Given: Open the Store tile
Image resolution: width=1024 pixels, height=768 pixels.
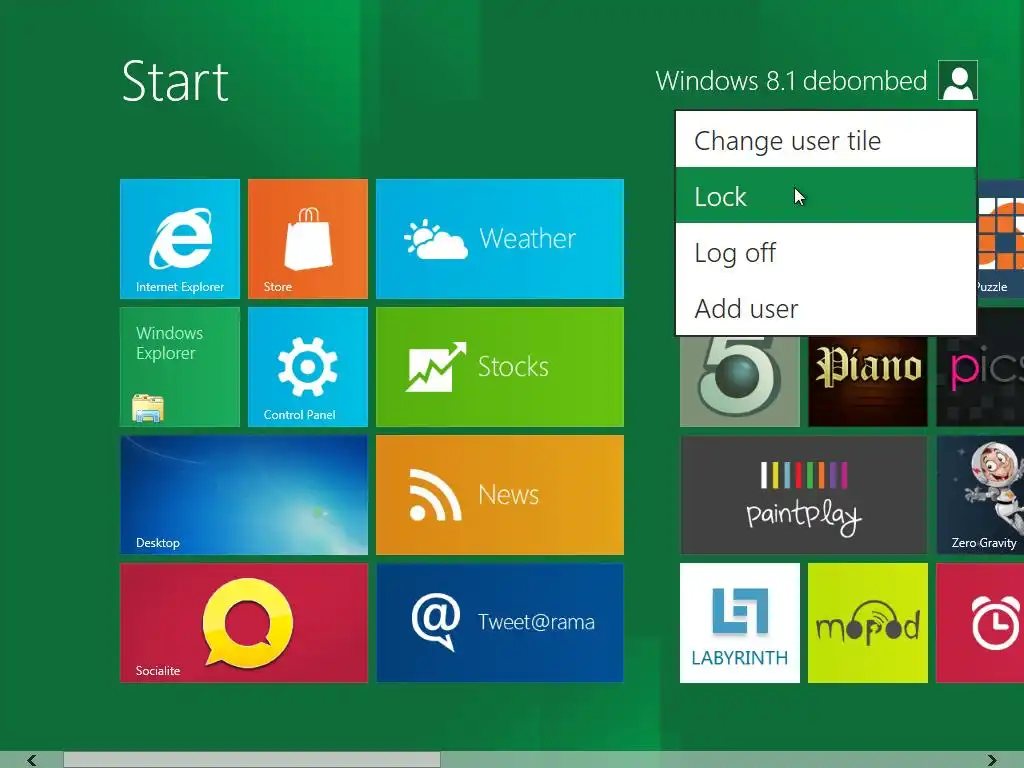Looking at the screenshot, I should click(308, 239).
